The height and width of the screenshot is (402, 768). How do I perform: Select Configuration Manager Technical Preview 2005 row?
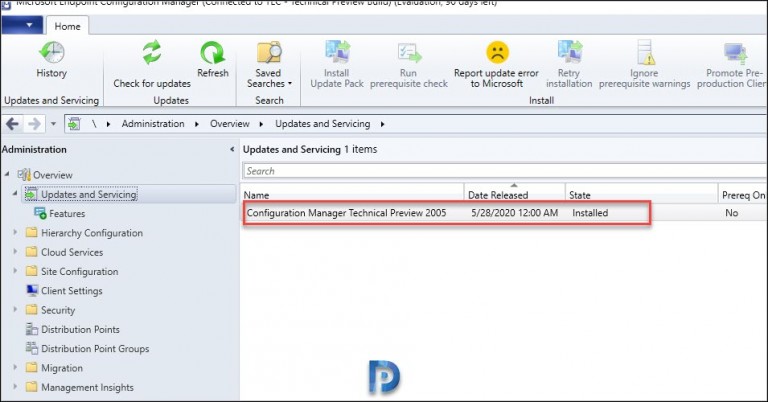point(505,213)
